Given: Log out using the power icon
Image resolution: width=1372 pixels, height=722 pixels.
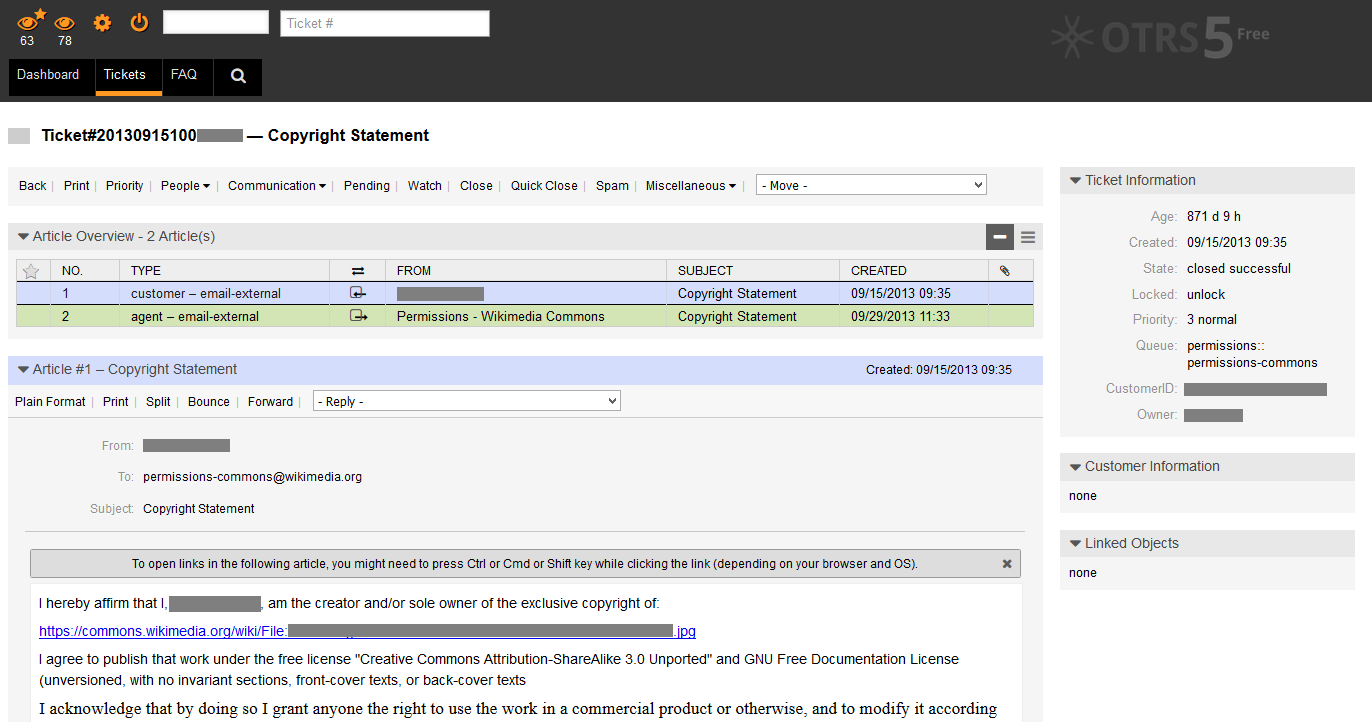Looking at the screenshot, I should tap(138, 21).
